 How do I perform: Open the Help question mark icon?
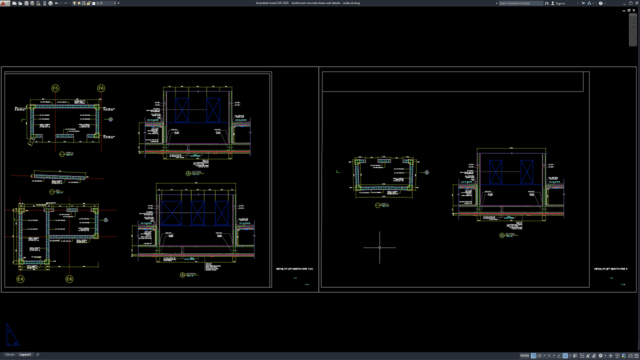tap(600, 3)
